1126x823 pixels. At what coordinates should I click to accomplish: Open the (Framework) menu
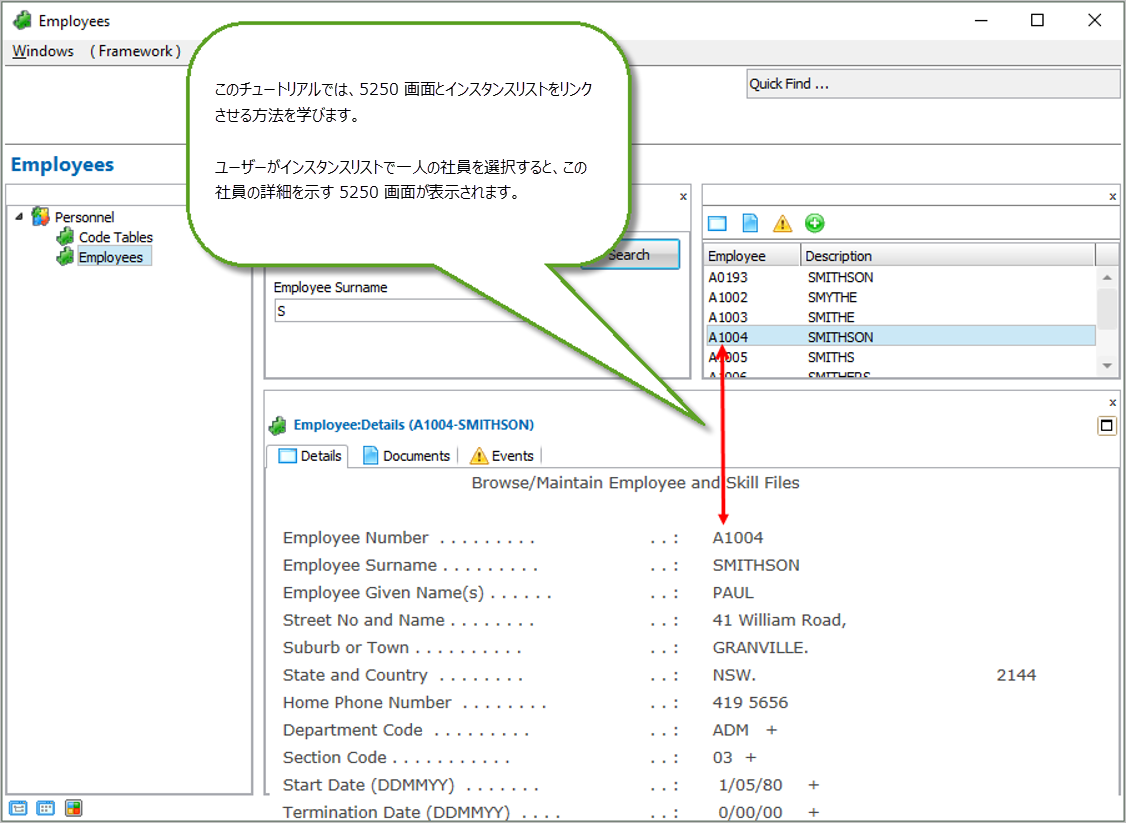point(135,51)
